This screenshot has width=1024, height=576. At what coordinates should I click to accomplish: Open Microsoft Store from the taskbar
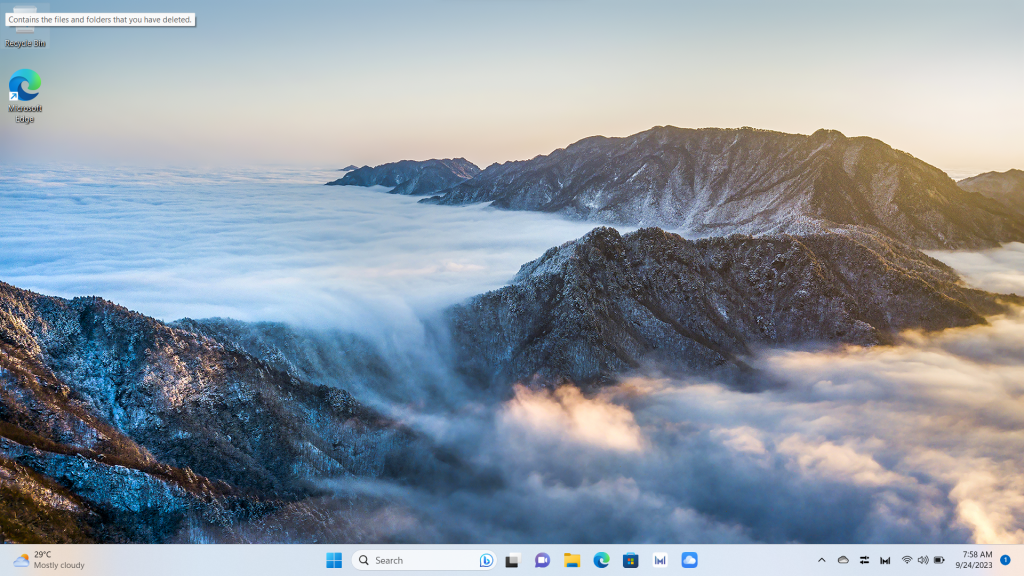click(x=630, y=560)
